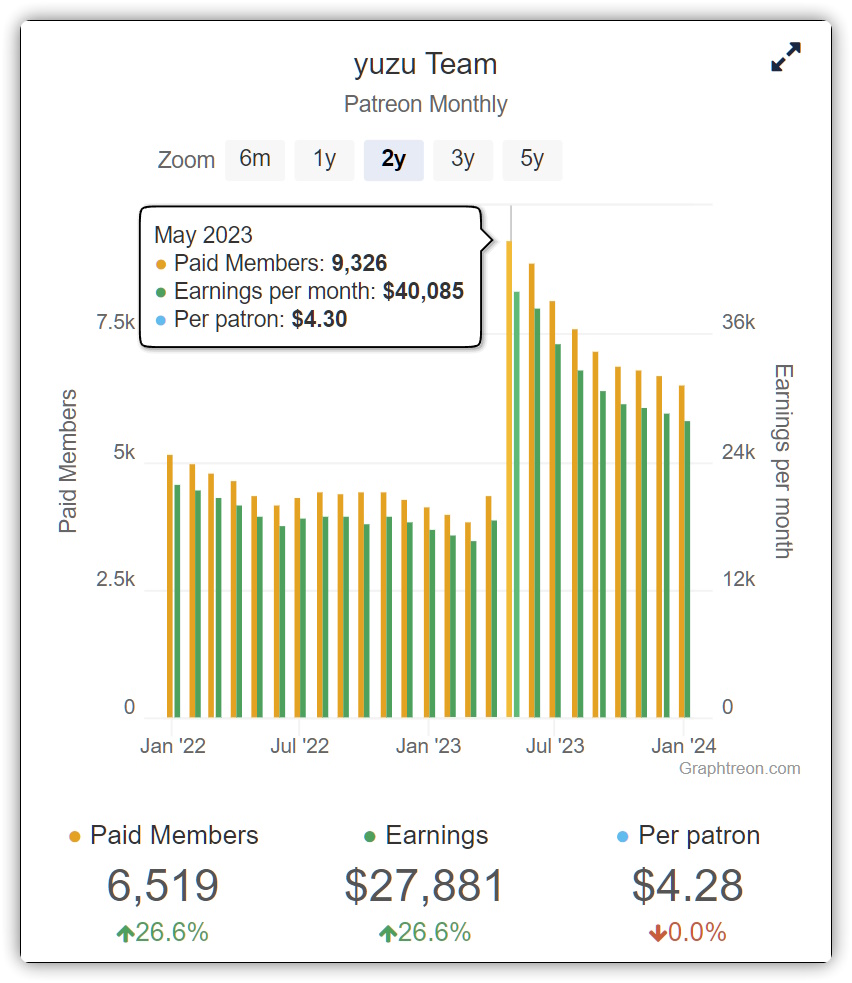Viewport: 852px width, 983px height.
Task: Click the January 2022 orange bar
Action: (x=170, y=586)
